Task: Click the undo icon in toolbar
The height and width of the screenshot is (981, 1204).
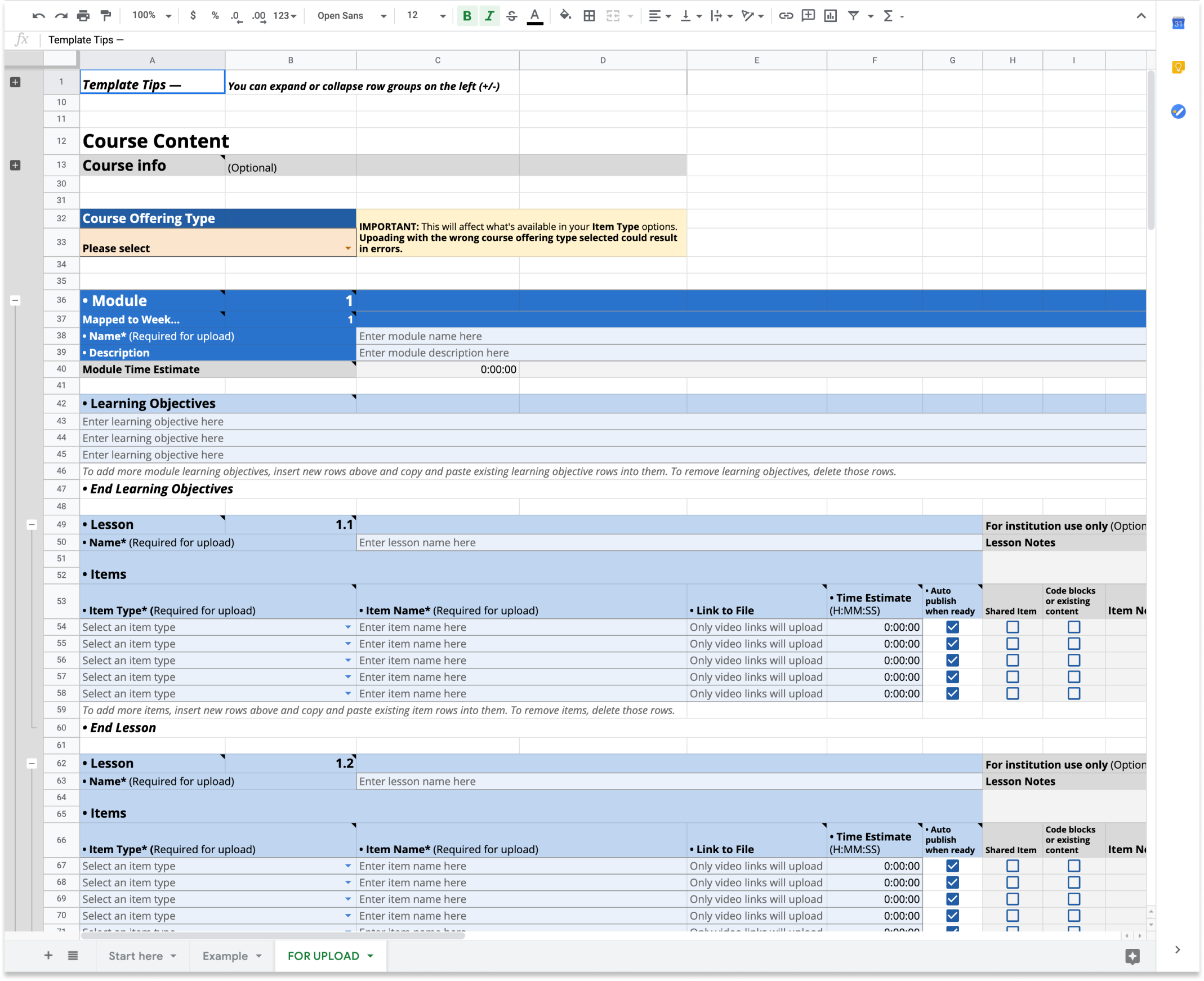Action: tap(38, 16)
